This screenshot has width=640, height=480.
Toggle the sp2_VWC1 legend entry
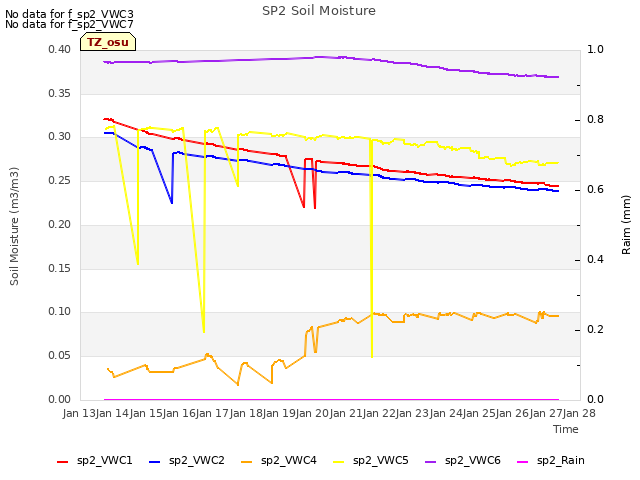click(95, 461)
